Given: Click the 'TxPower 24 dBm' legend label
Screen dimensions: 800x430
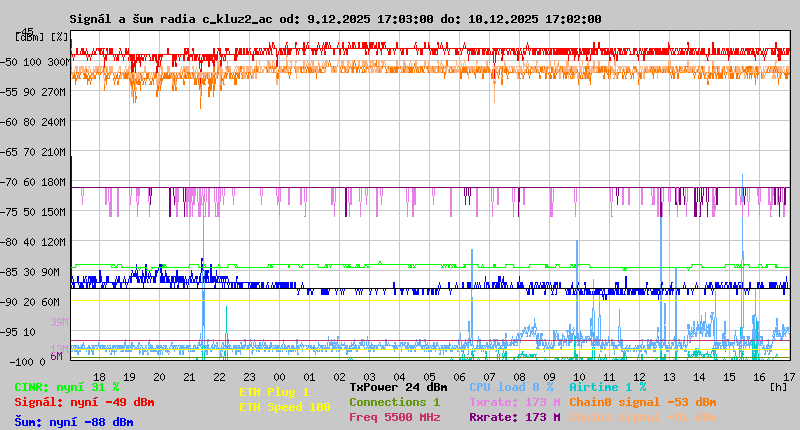Looking at the screenshot, I should [398, 387].
